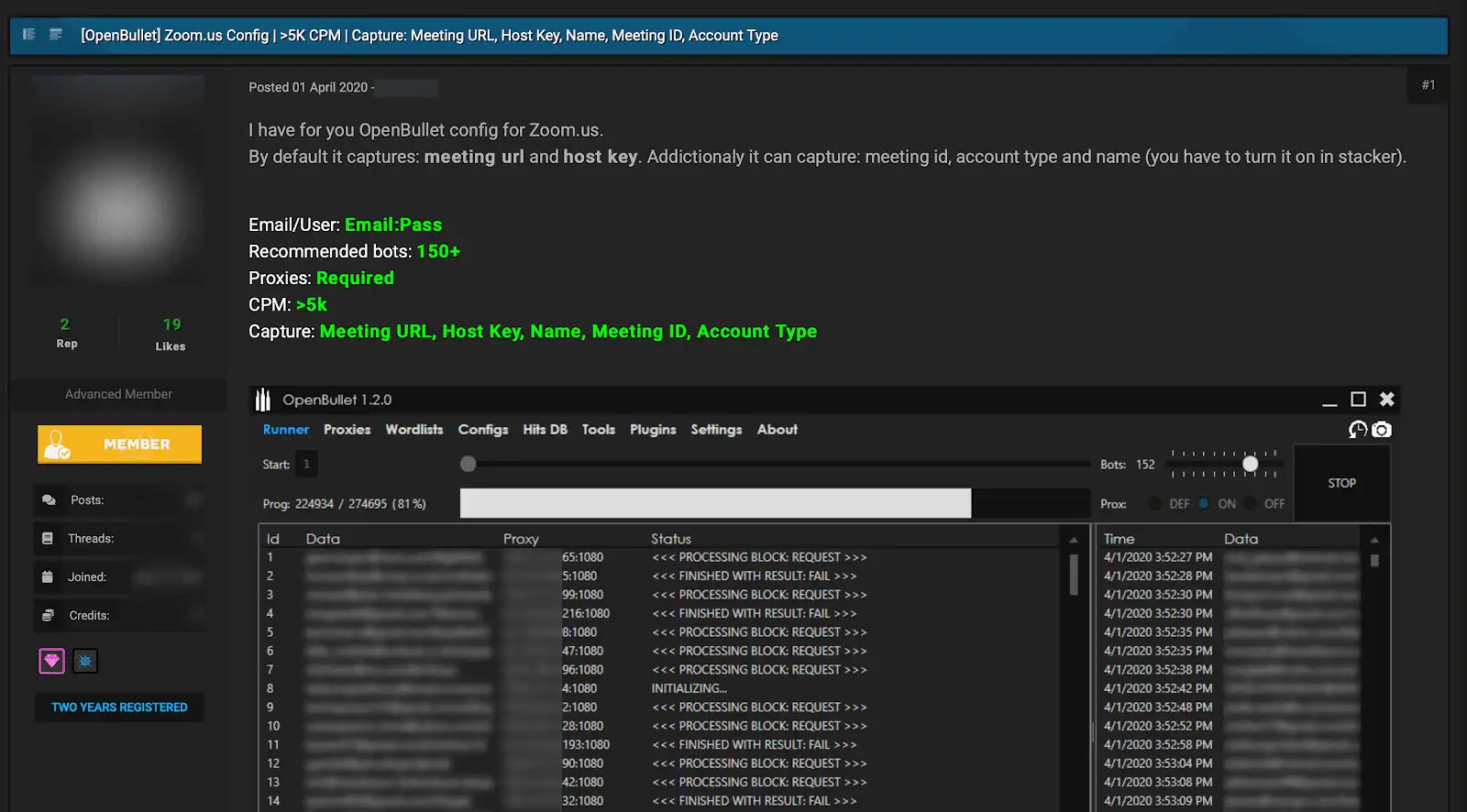Click the blue gear badge icon
Viewport: 1467px width, 812px height.
[x=85, y=661]
